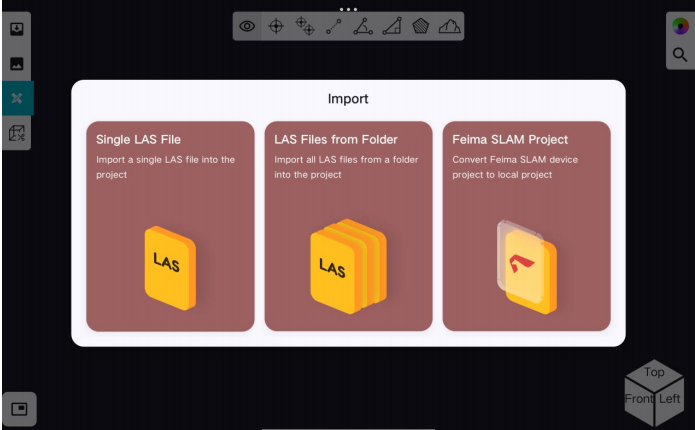This screenshot has width=695, height=430.
Task: Expand the three-dot toolbar handle
Action: pos(348,8)
